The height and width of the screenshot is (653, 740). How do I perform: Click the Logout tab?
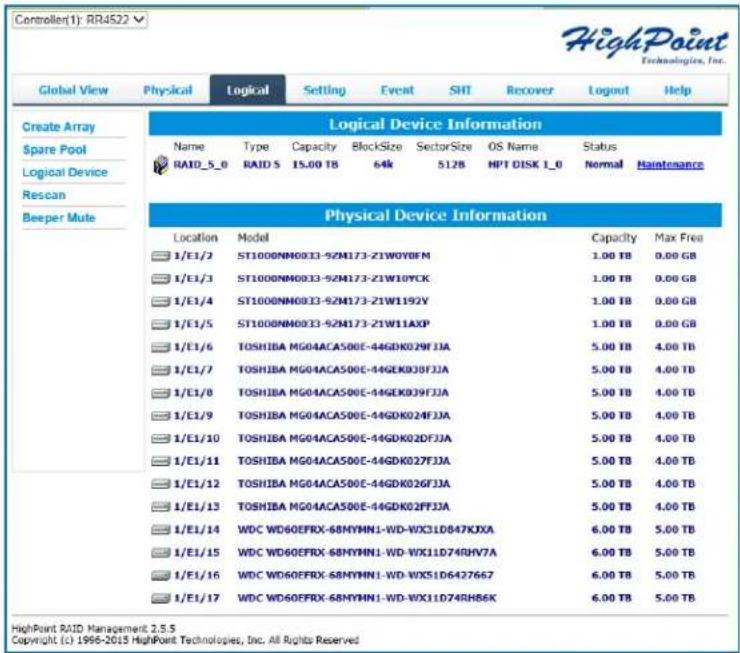[608, 90]
